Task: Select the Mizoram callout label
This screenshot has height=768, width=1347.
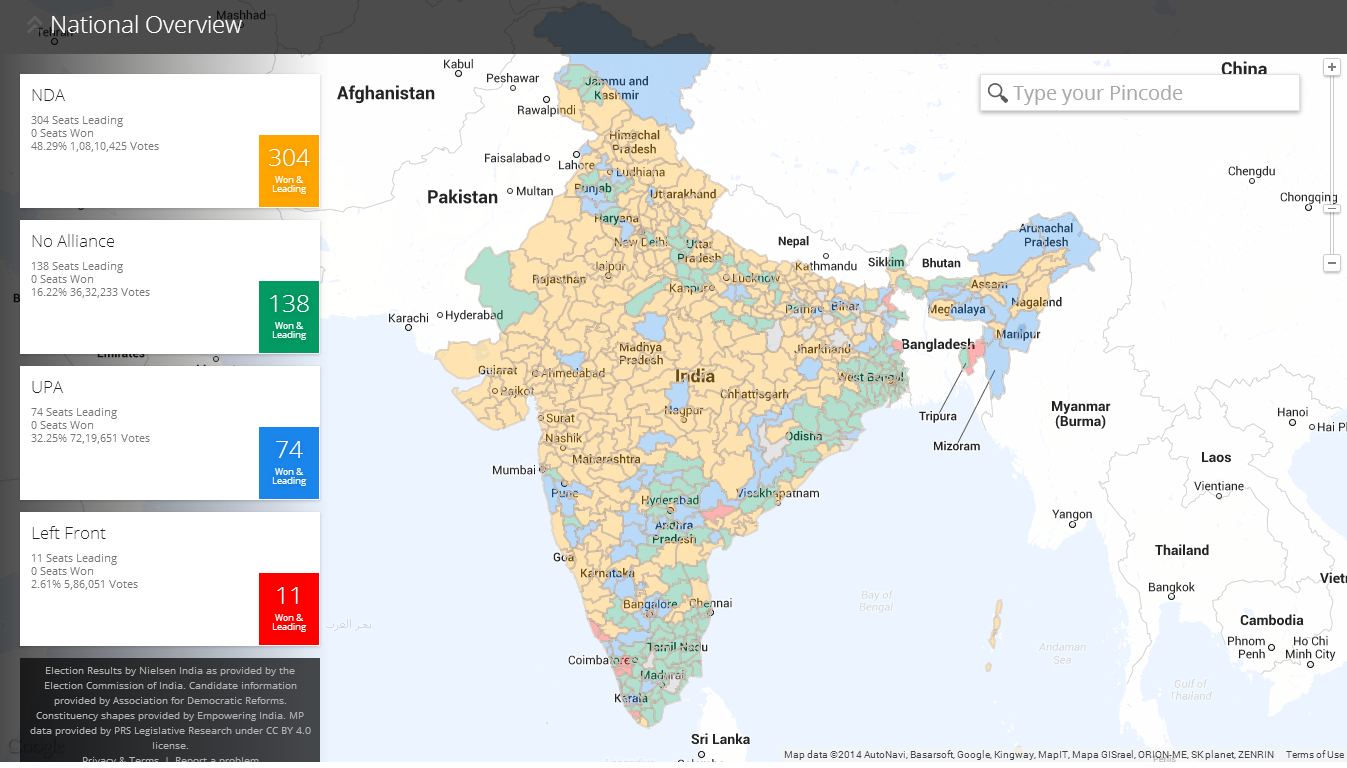Action: [957, 446]
